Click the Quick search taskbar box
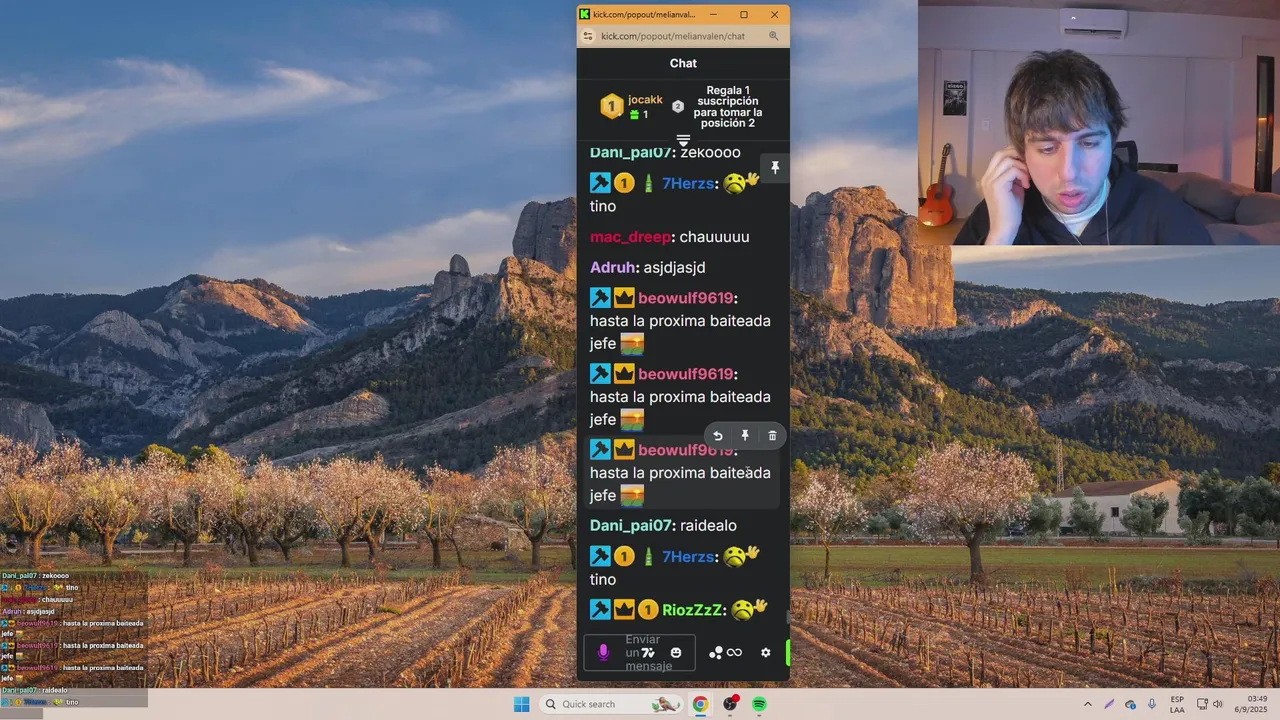 pos(611,704)
